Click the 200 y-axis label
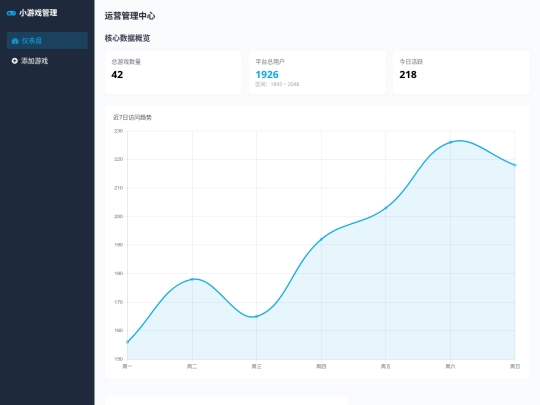The width and height of the screenshot is (540, 405). (x=118, y=217)
